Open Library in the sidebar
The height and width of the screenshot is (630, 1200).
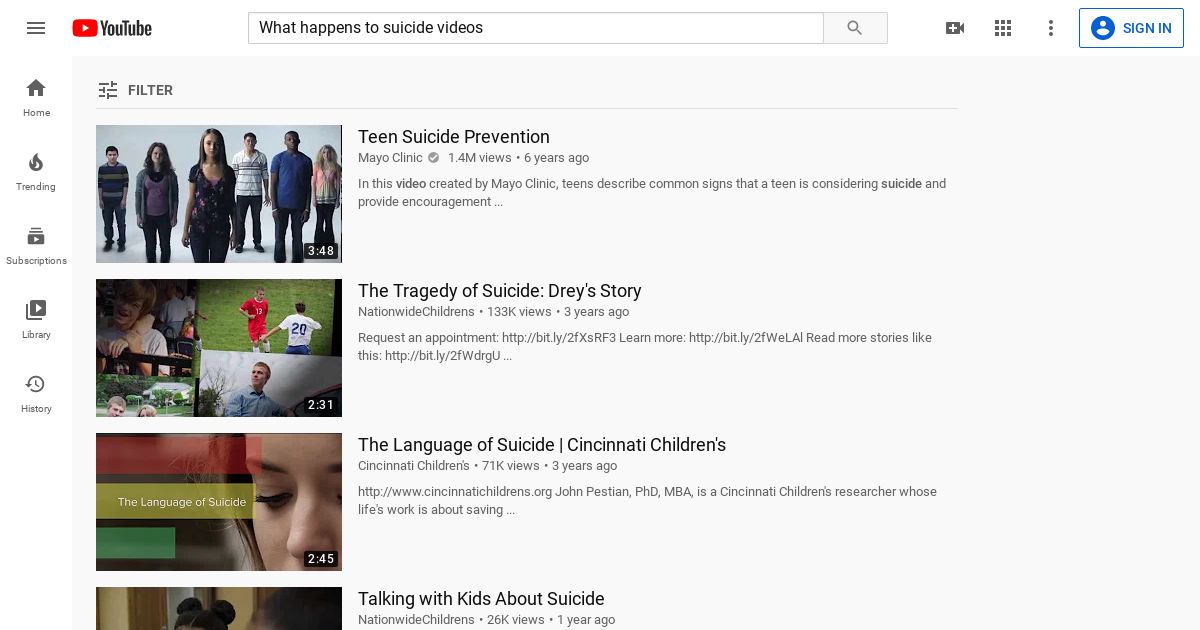[36, 319]
